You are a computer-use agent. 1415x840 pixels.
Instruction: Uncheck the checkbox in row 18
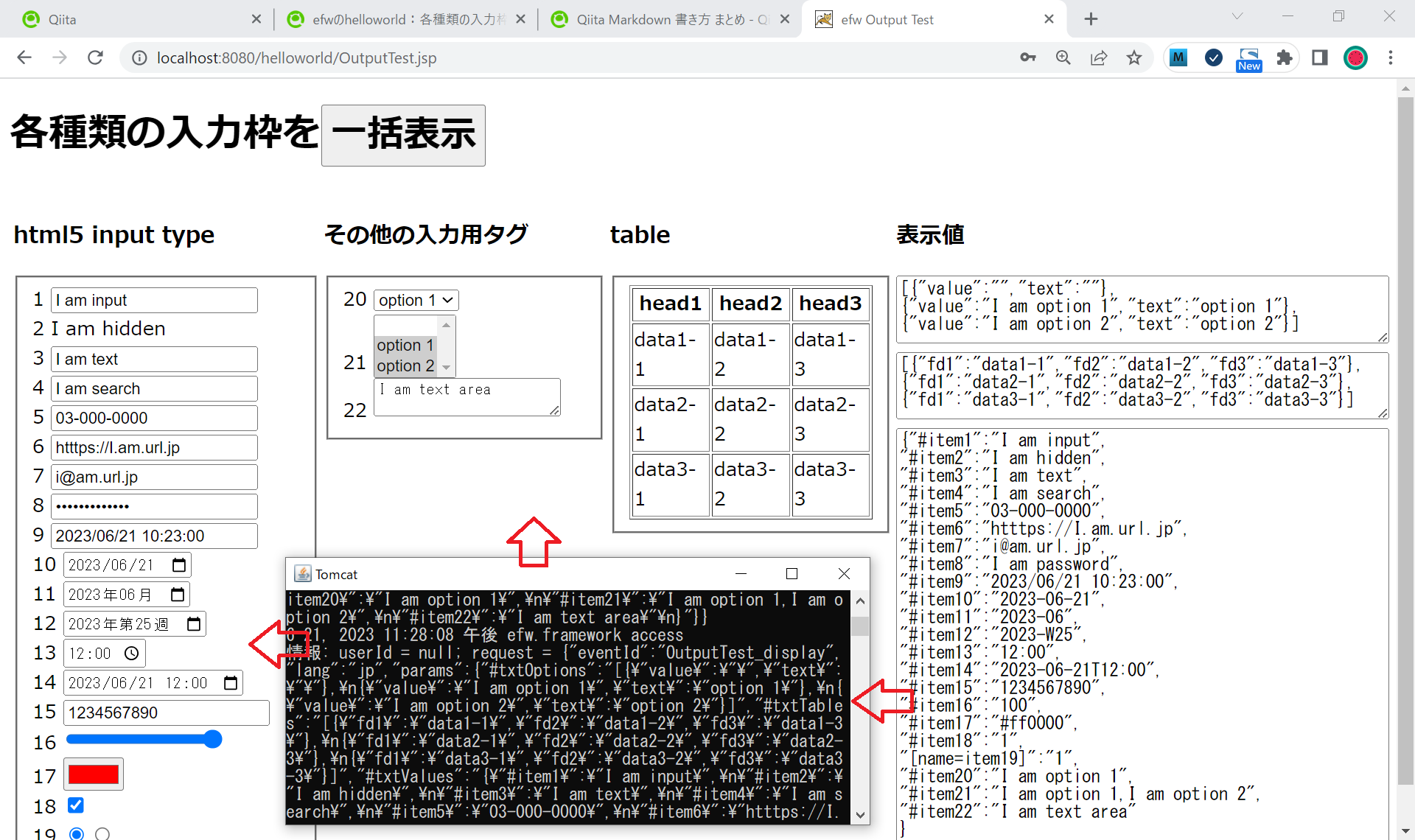(76, 805)
